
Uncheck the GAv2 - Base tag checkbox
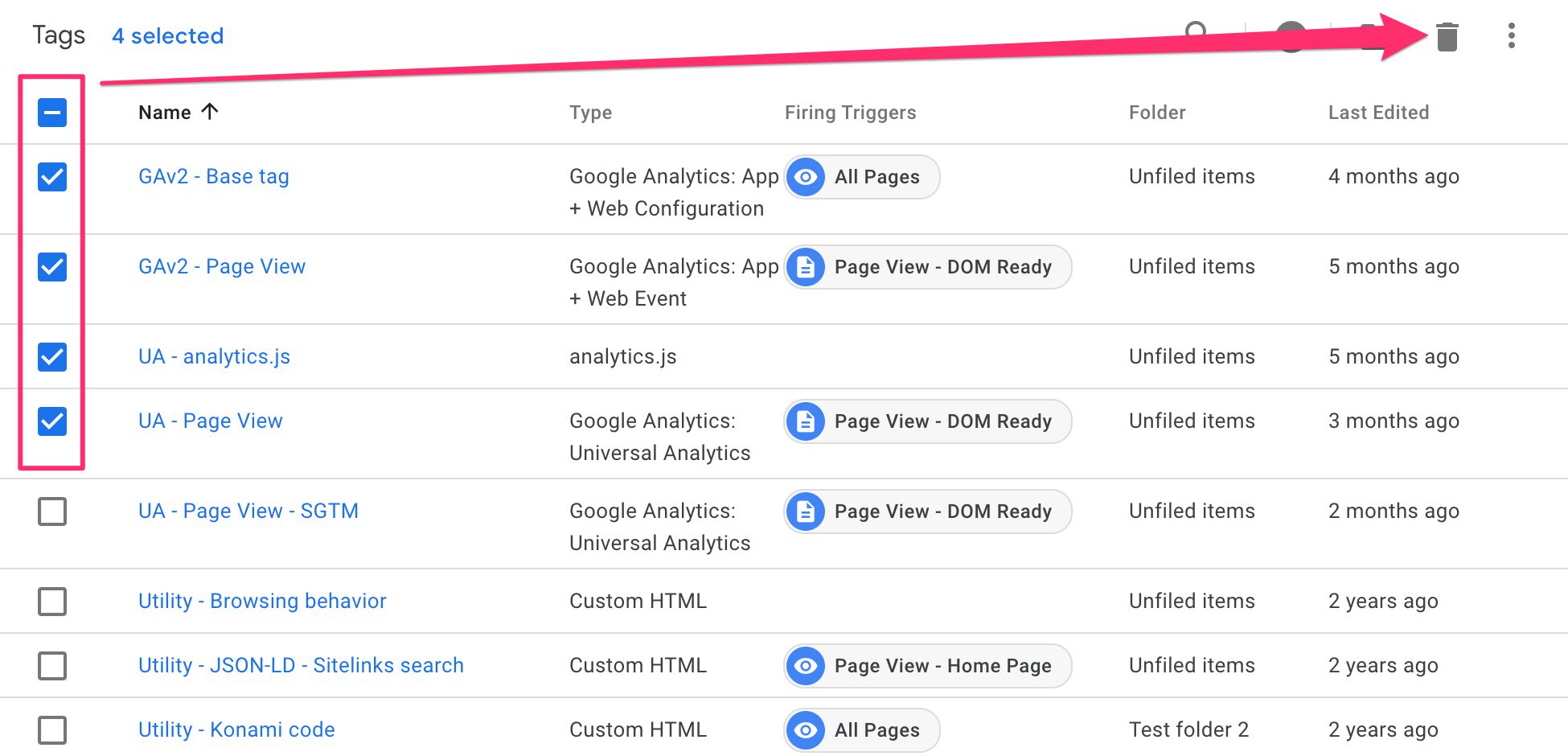[52, 177]
